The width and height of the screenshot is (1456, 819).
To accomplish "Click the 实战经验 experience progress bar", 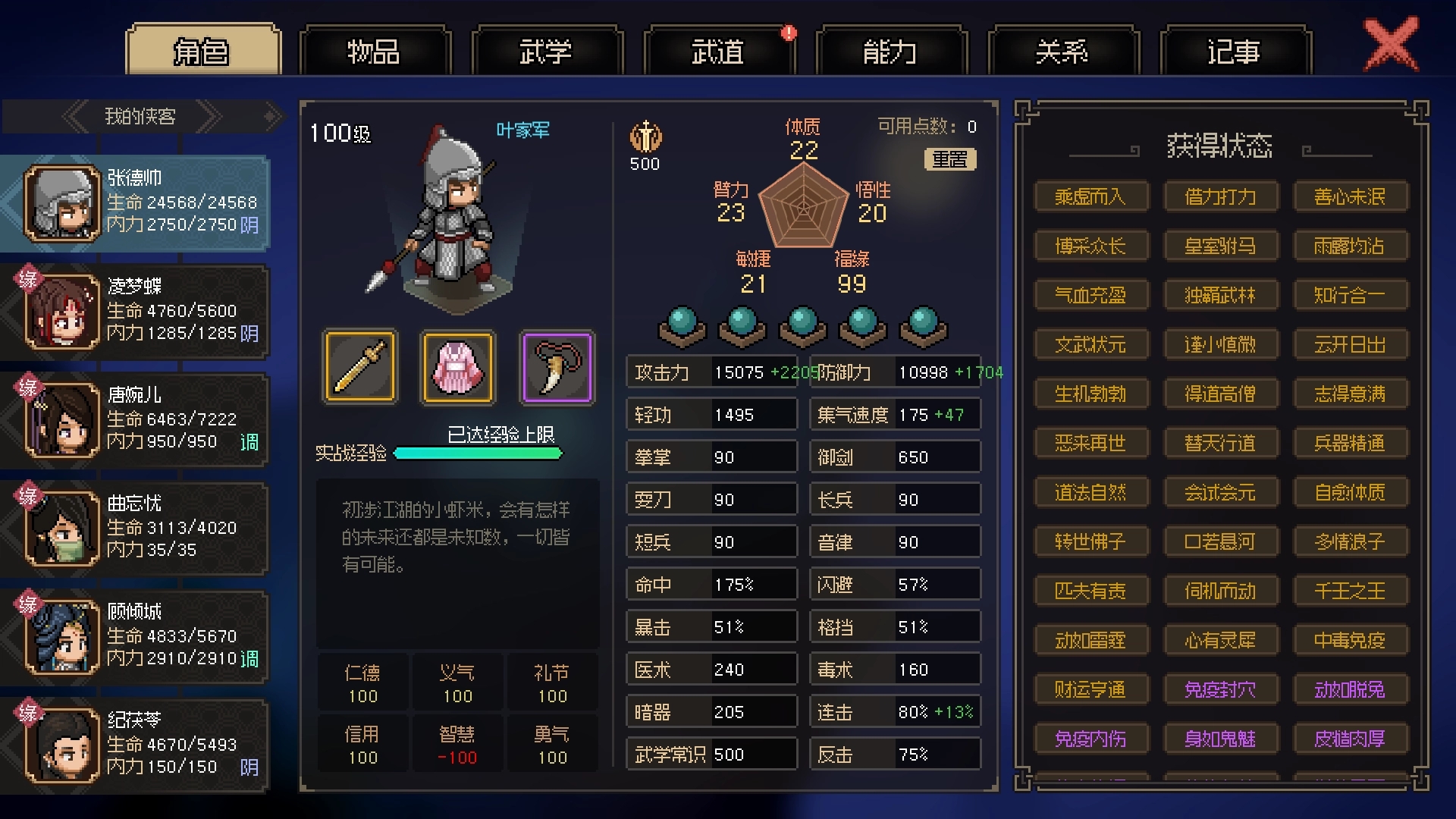I will pos(479,453).
